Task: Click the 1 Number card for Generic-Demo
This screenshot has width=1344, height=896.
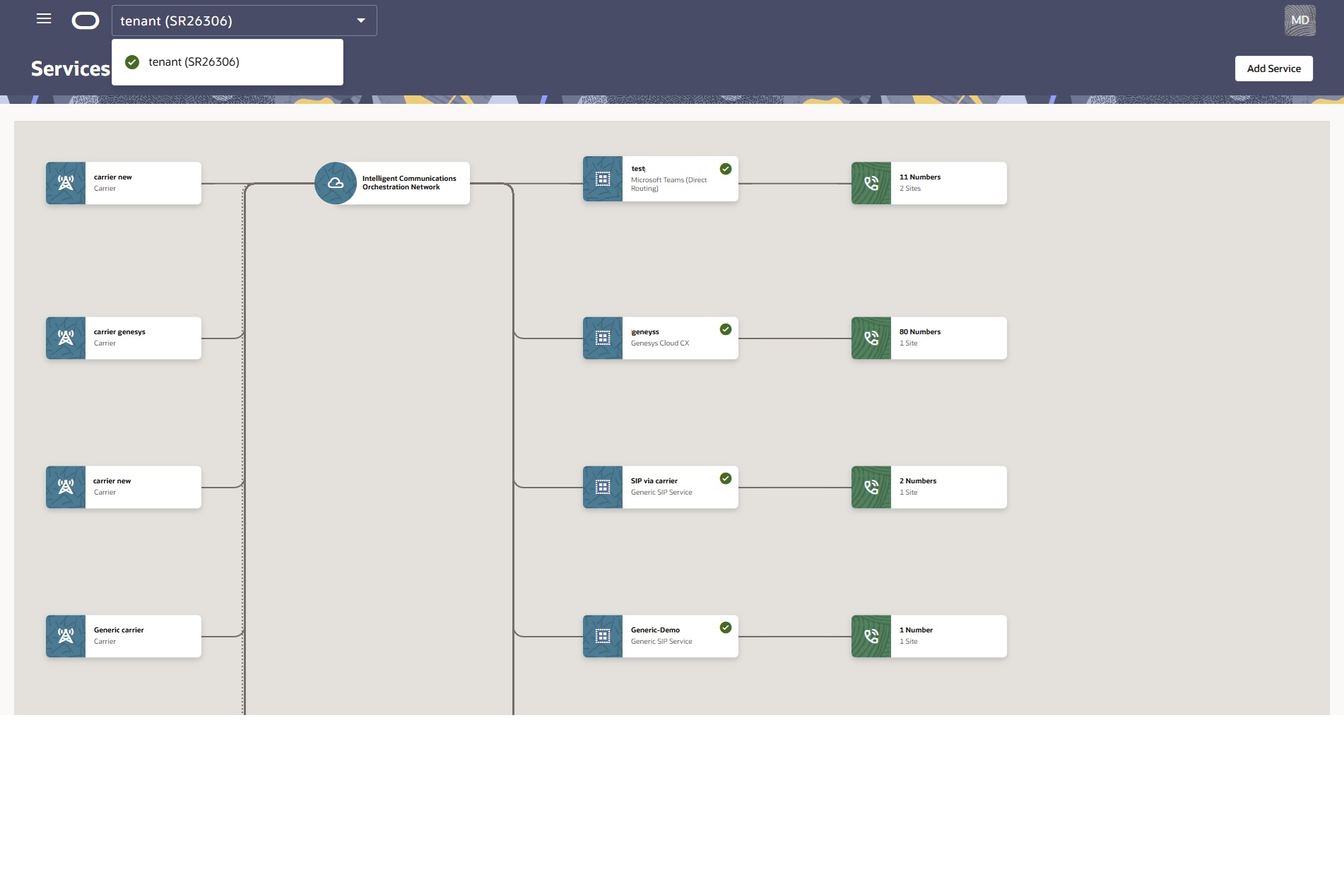Action: 929,636
